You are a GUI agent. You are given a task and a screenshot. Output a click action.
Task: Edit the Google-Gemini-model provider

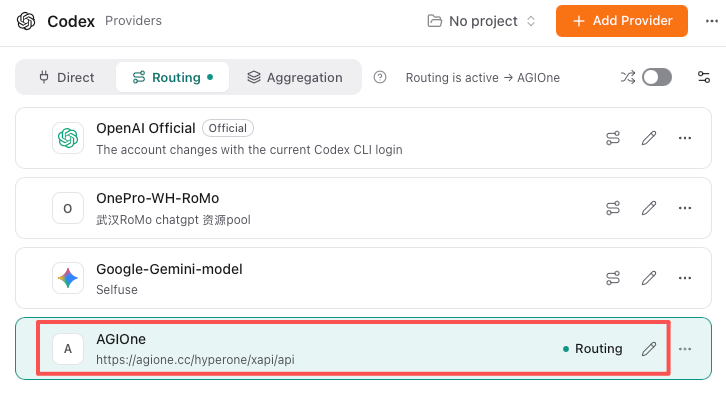pyautogui.click(x=649, y=278)
